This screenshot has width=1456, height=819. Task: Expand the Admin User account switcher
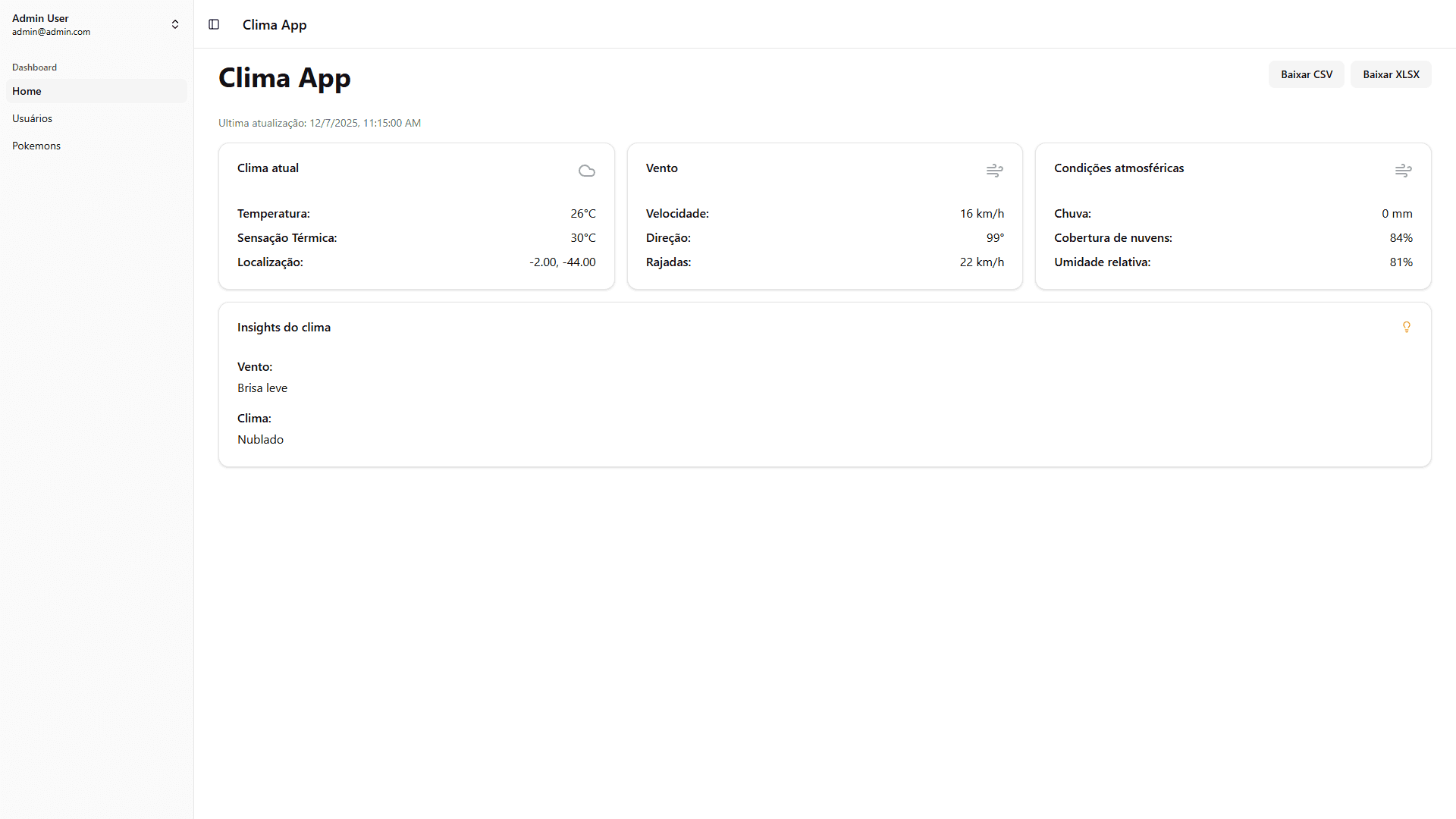pyautogui.click(x=174, y=24)
